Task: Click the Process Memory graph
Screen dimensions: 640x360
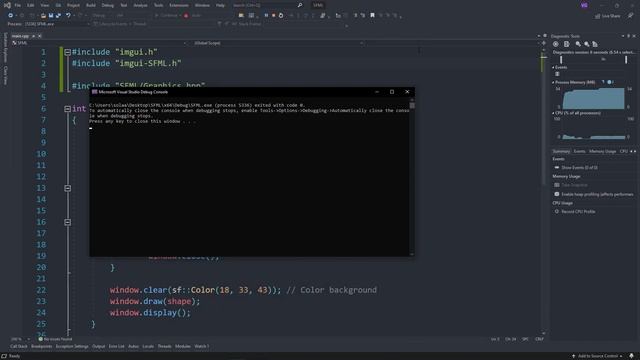Action: coord(593,98)
